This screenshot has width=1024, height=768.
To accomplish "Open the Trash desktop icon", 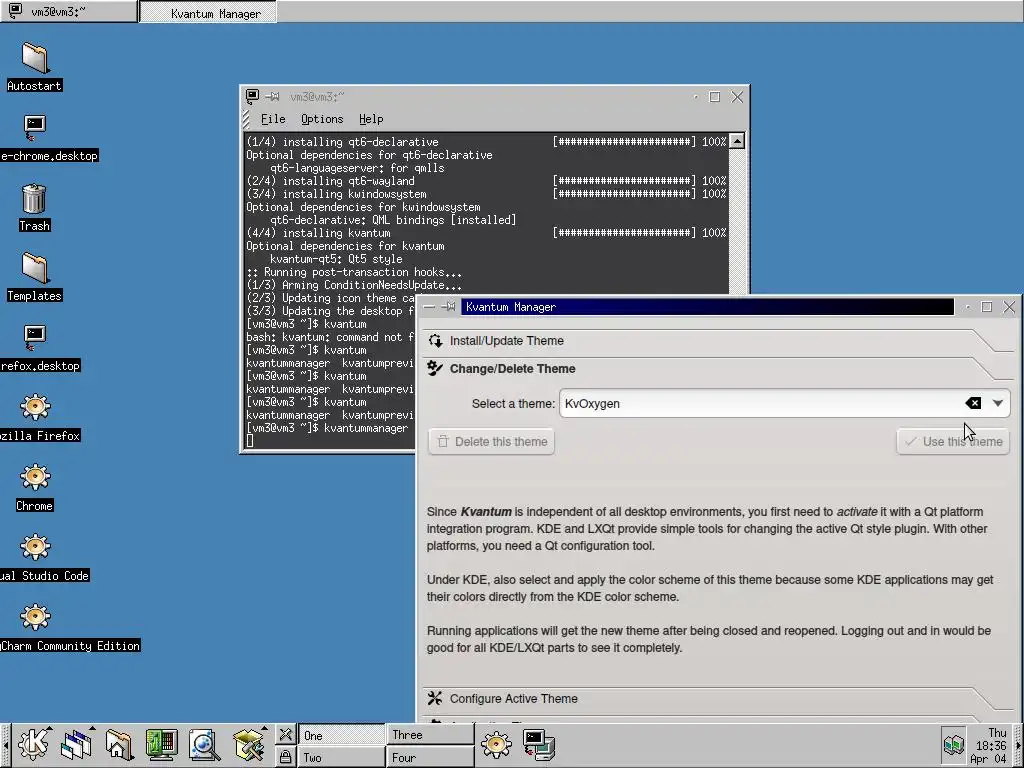I will 35,208.
